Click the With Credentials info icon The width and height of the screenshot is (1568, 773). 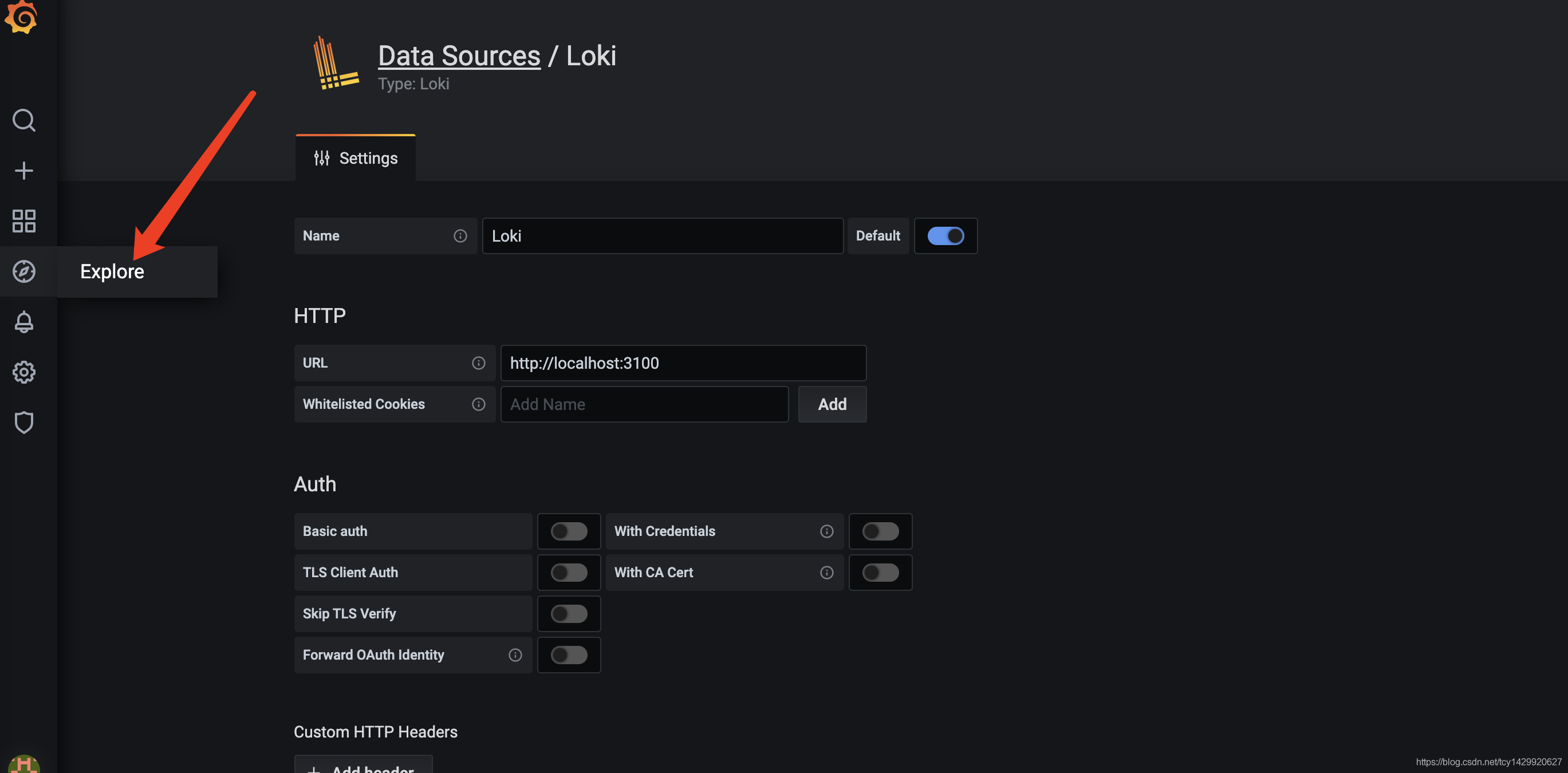coord(826,531)
